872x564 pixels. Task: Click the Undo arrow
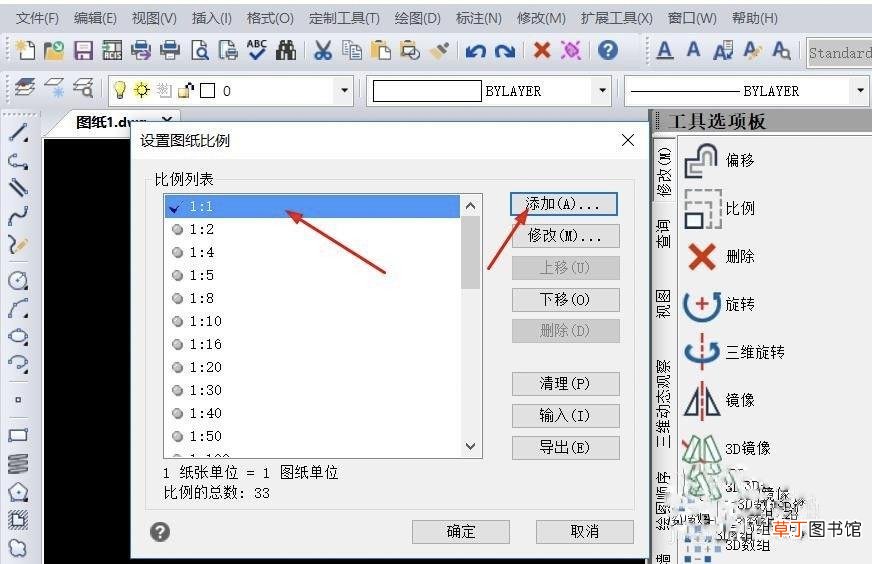click(475, 51)
